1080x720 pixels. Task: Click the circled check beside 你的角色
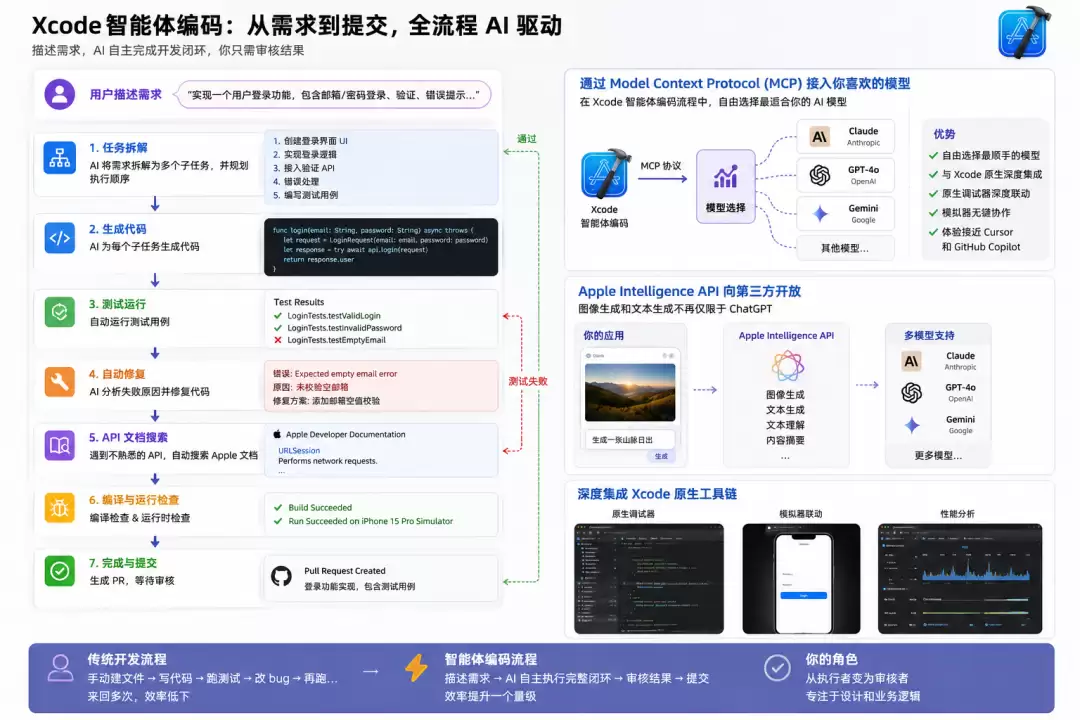(777, 668)
